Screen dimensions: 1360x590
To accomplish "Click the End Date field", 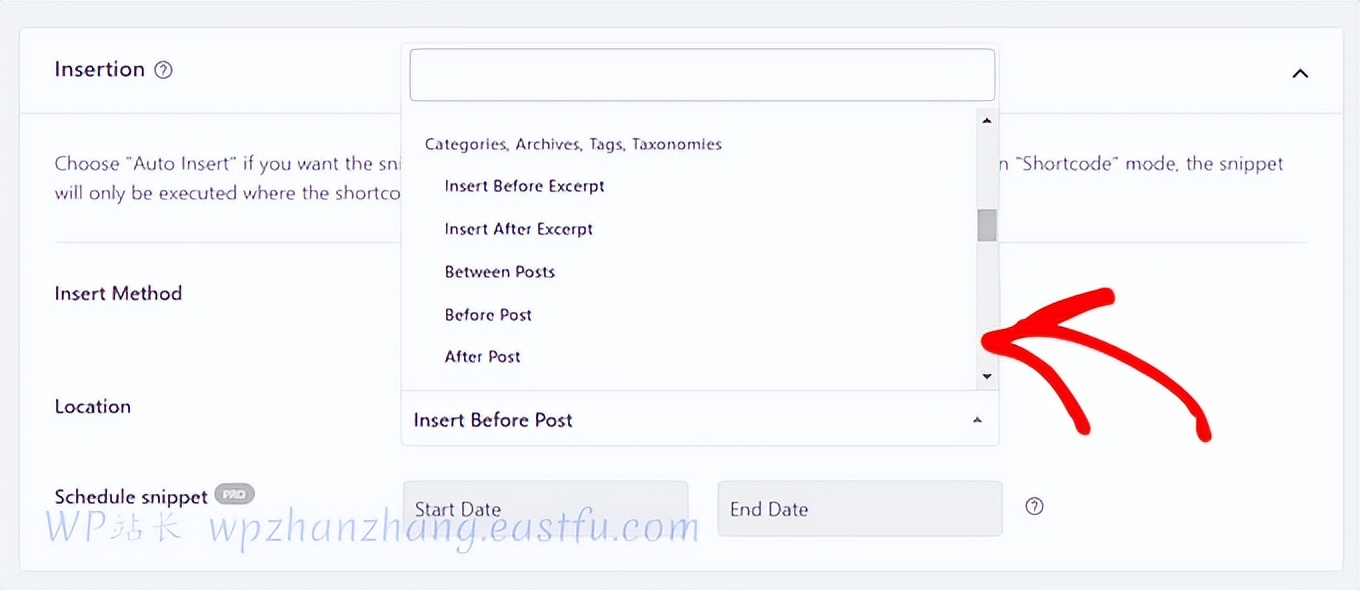I will [x=859, y=509].
